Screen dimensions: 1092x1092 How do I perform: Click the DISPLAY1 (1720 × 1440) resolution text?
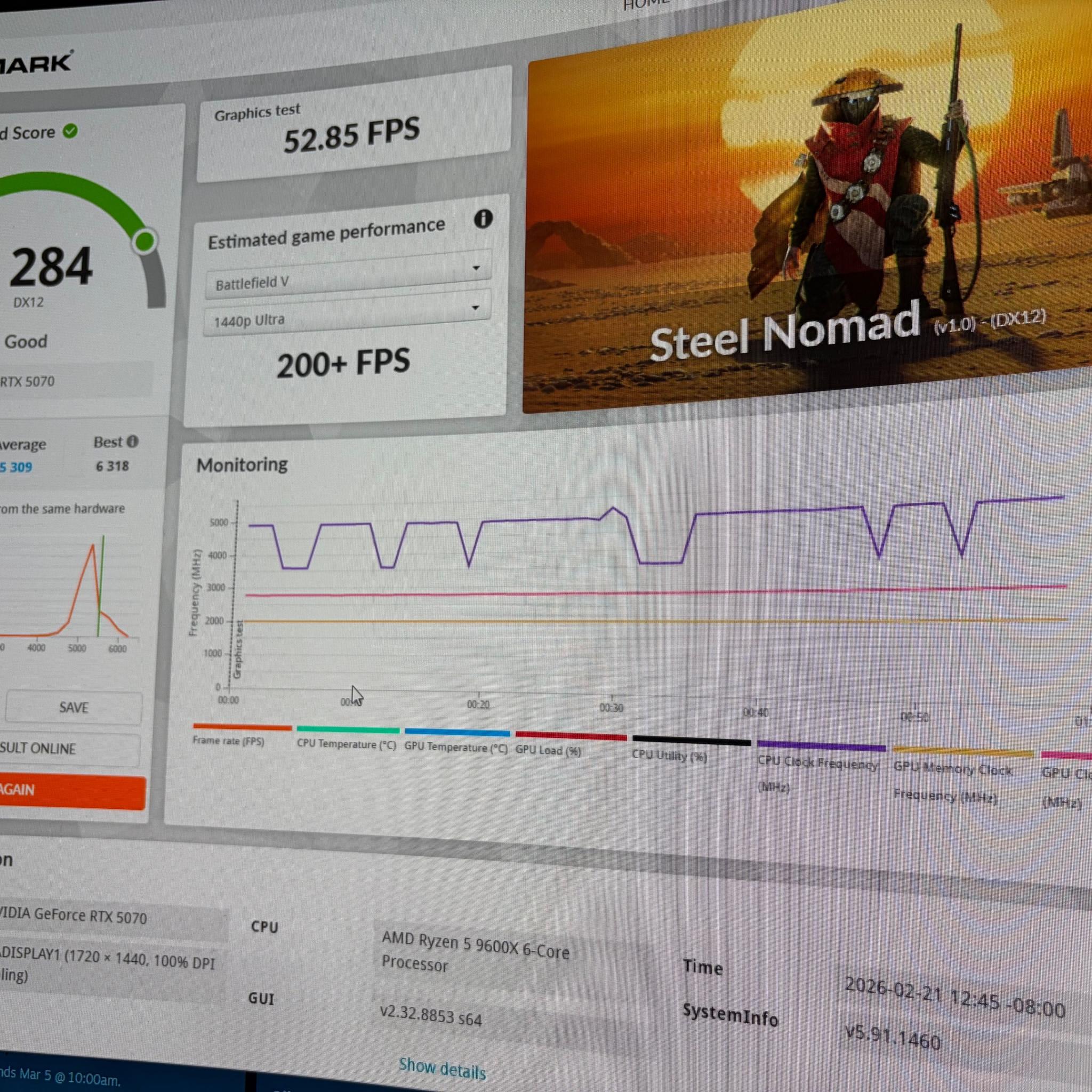pyautogui.click(x=107, y=966)
